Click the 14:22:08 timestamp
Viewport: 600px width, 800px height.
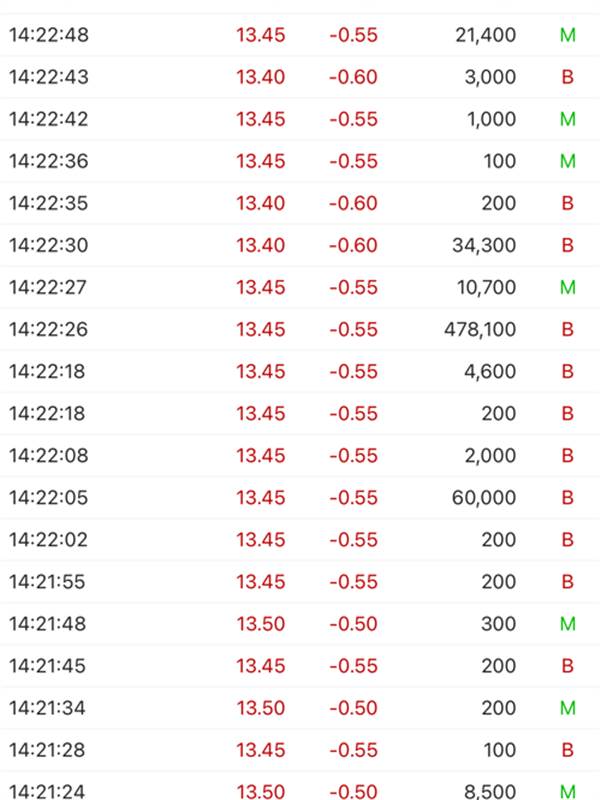tap(48, 456)
